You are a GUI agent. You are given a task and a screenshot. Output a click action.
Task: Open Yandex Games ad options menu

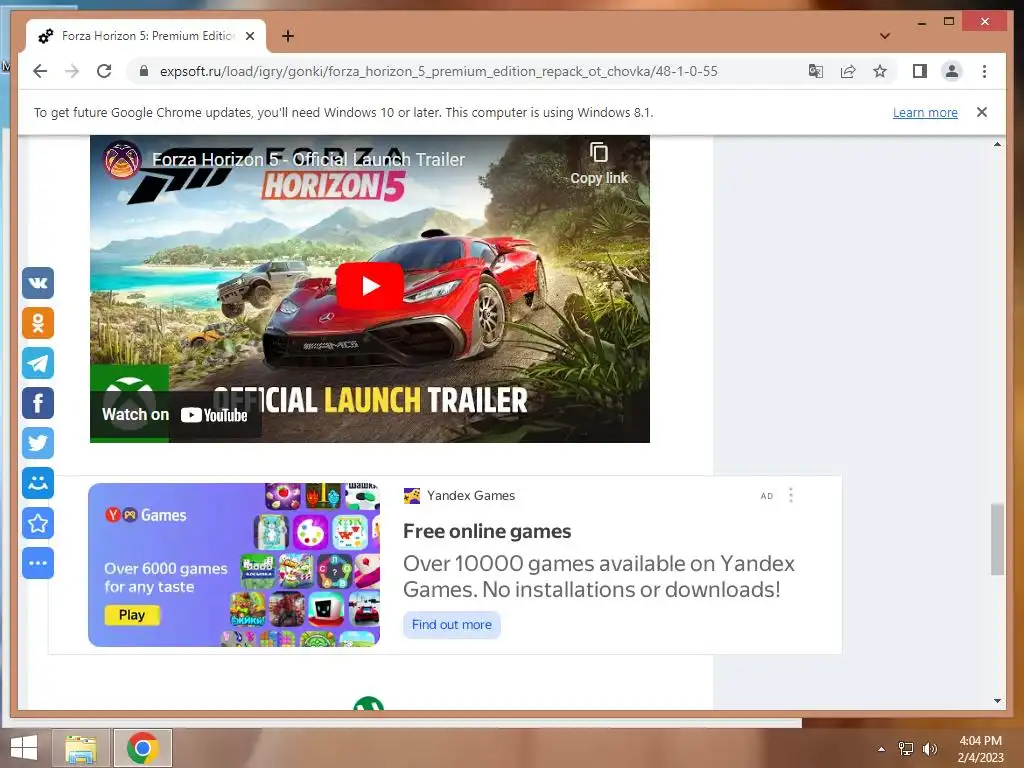(x=790, y=496)
